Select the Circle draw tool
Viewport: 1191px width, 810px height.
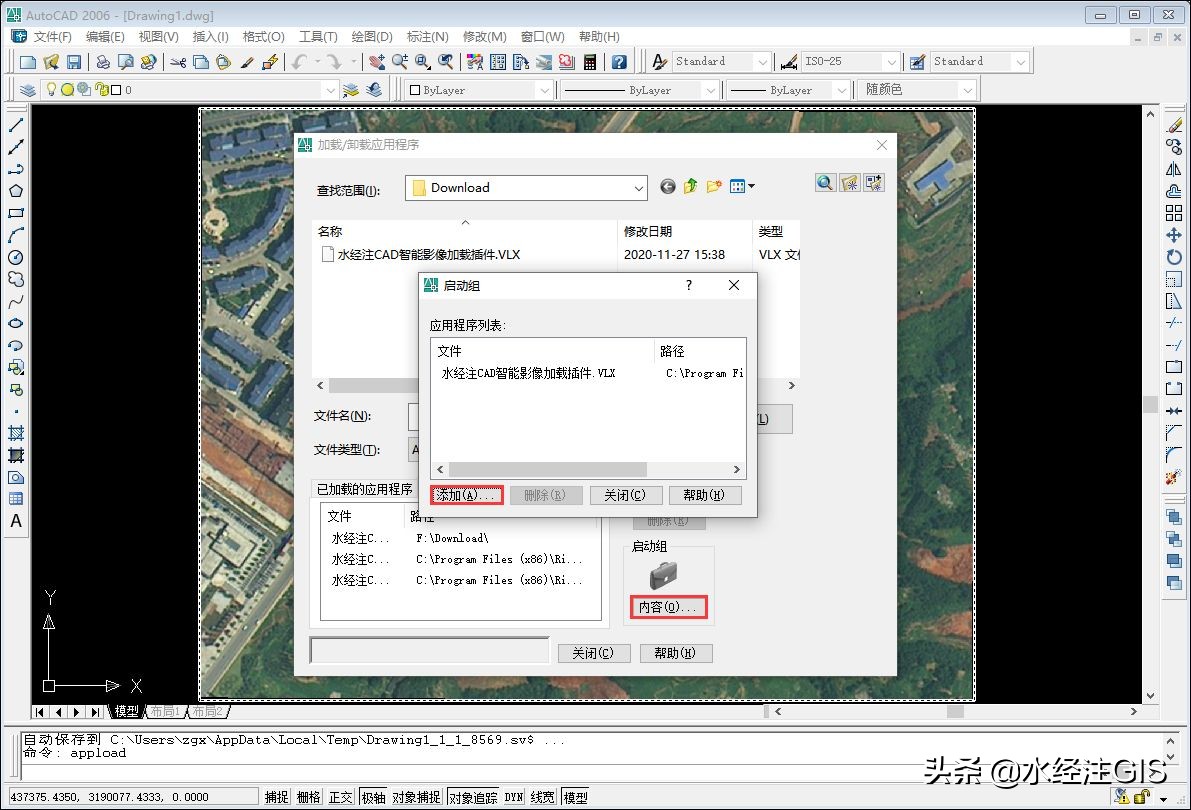(16, 257)
